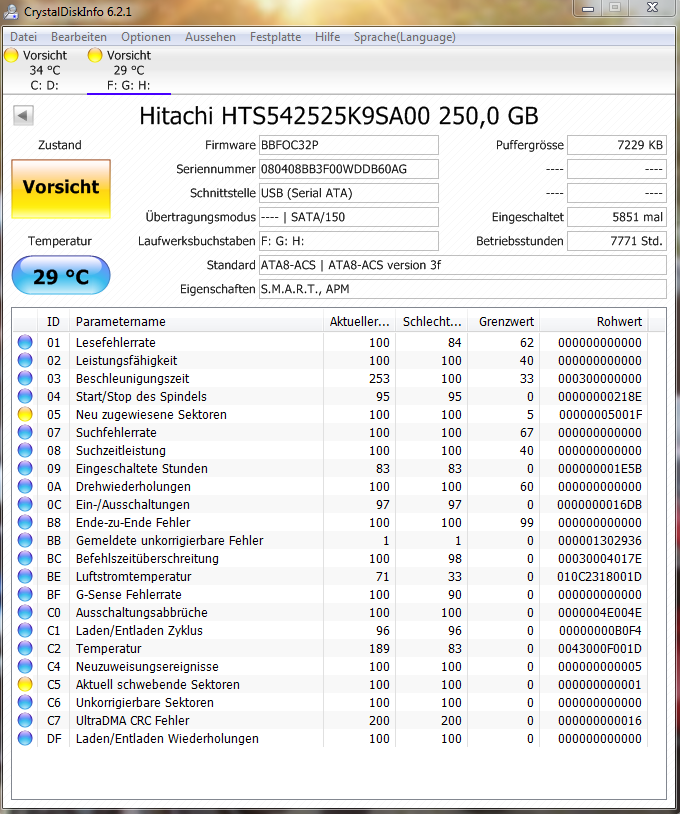The width and height of the screenshot is (680, 814).
Task: Click the ID column header
Action: (53, 322)
